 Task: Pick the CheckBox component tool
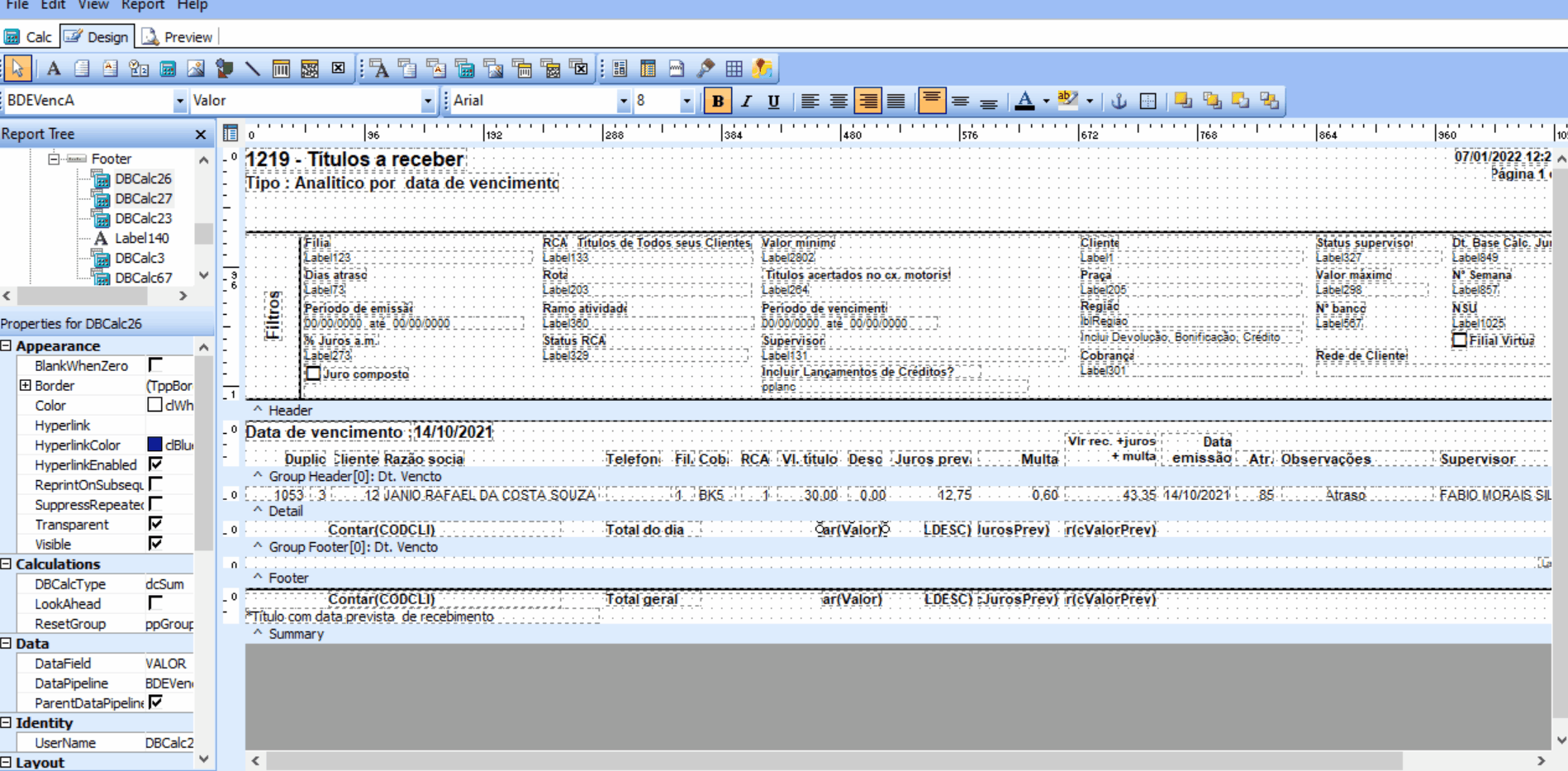pos(338,69)
